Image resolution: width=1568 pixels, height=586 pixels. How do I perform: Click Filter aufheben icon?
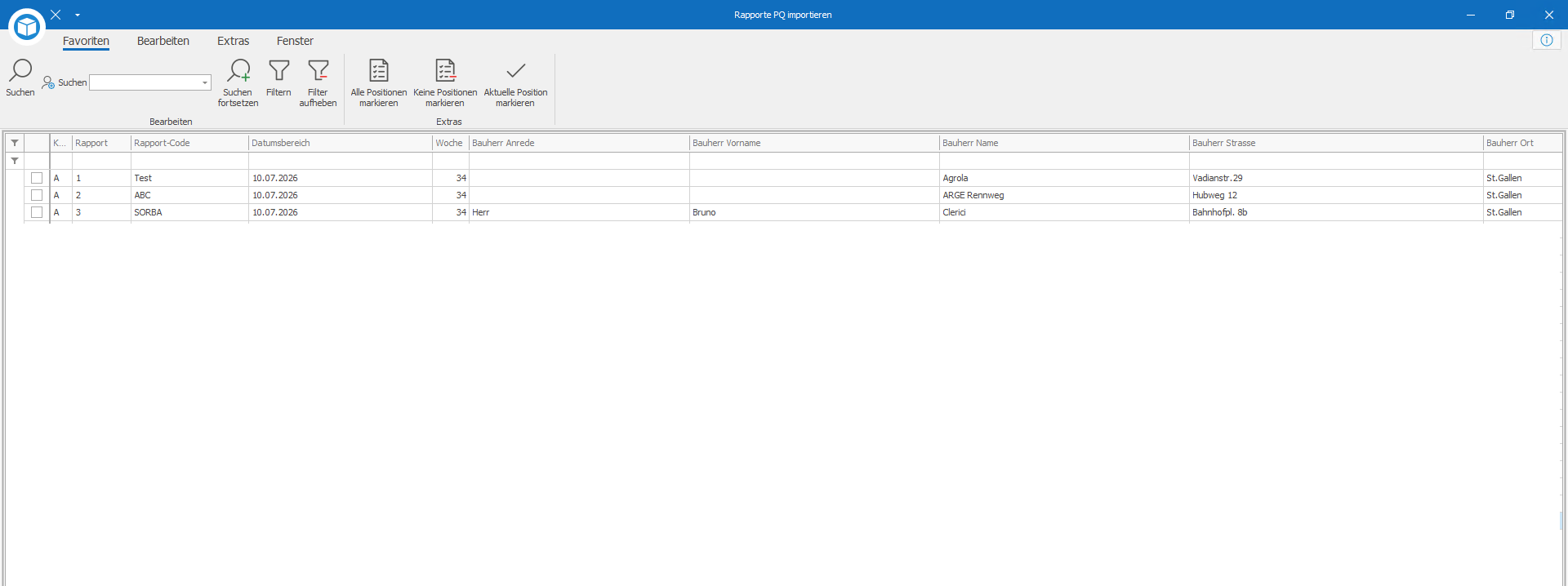click(x=318, y=70)
